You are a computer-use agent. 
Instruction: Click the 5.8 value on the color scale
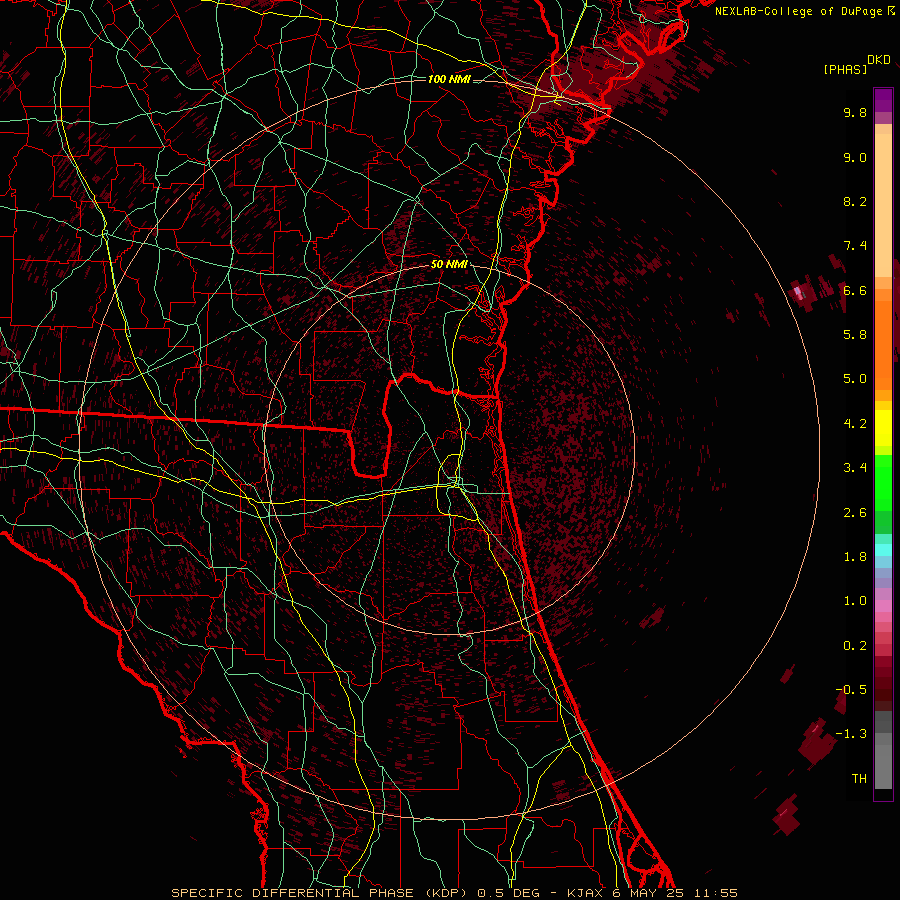[855, 335]
